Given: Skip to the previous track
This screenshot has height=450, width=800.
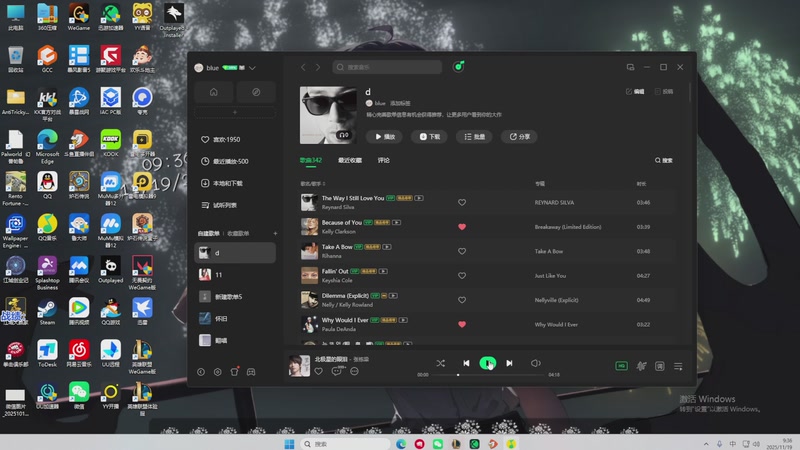Looking at the screenshot, I should pyautogui.click(x=466, y=363).
